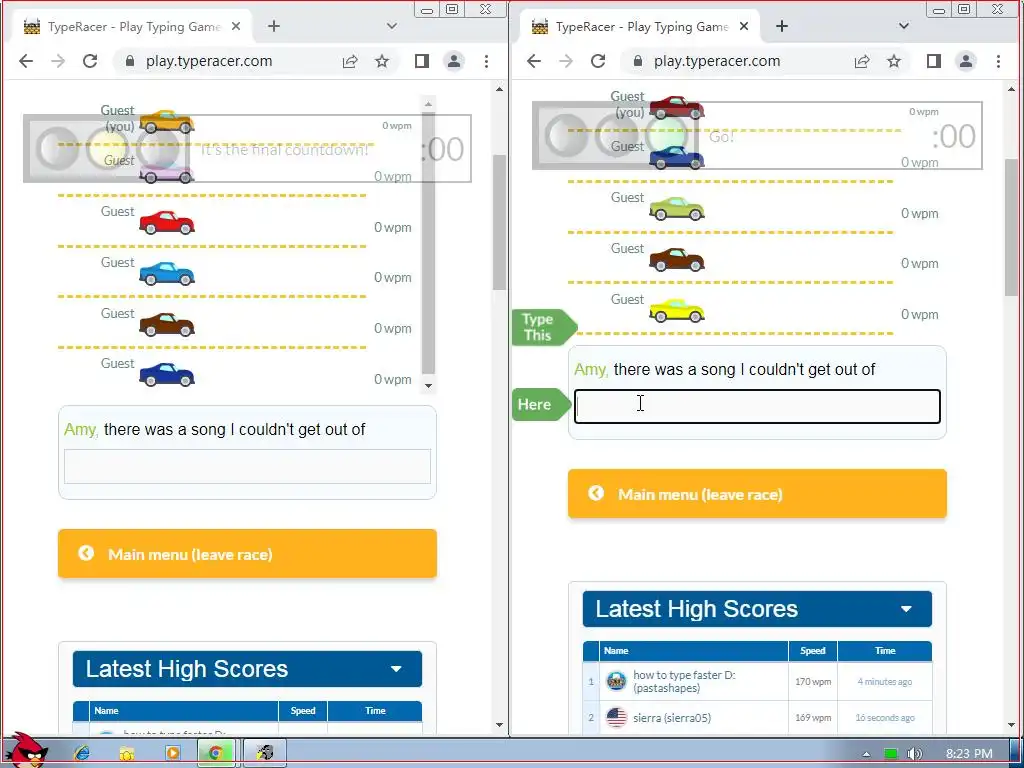View site info lock icon in the right window
Screen dimensions: 1024x768
637,61
